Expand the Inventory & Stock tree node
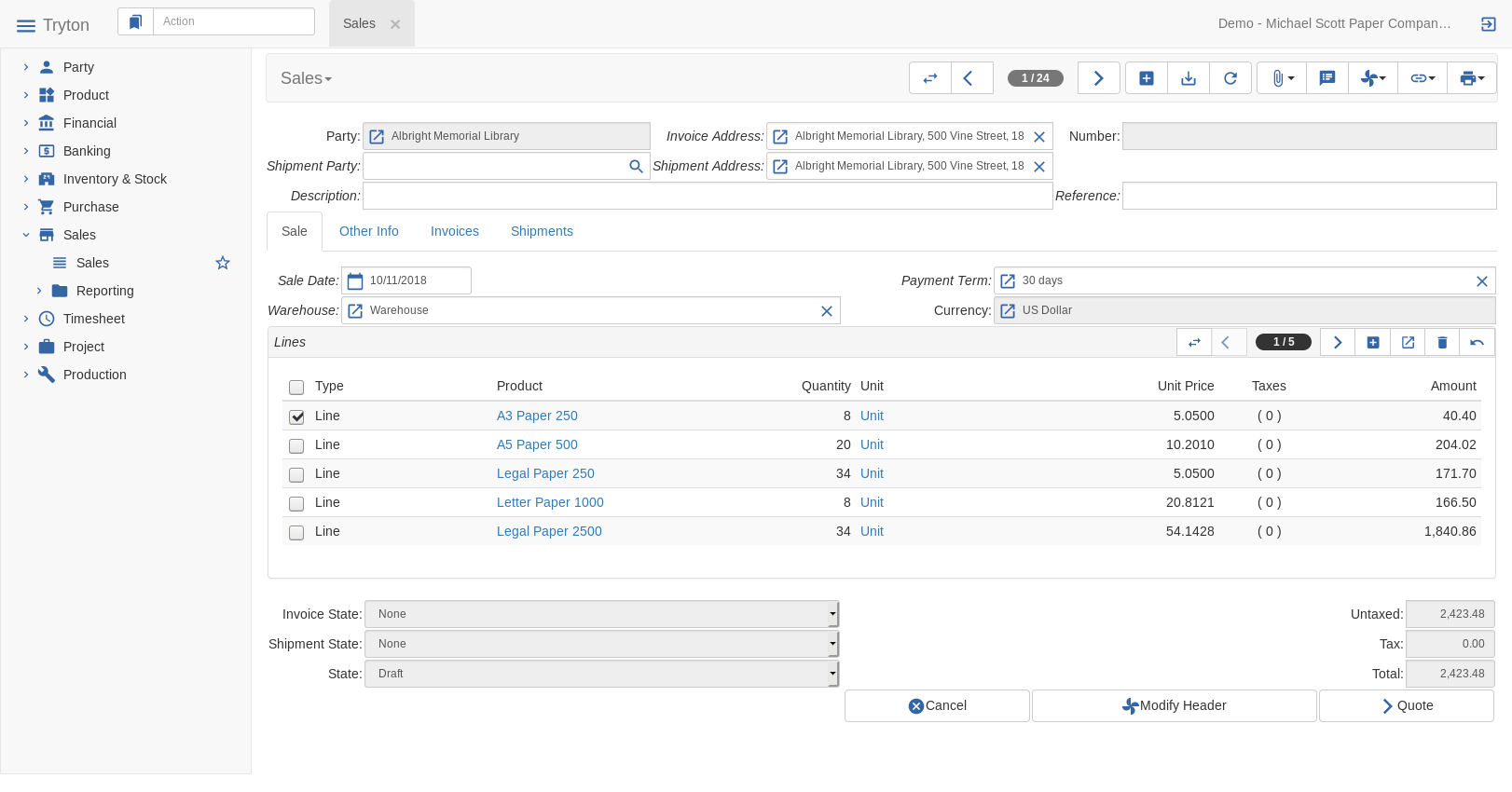The height and width of the screenshot is (792, 1512). coord(26,179)
